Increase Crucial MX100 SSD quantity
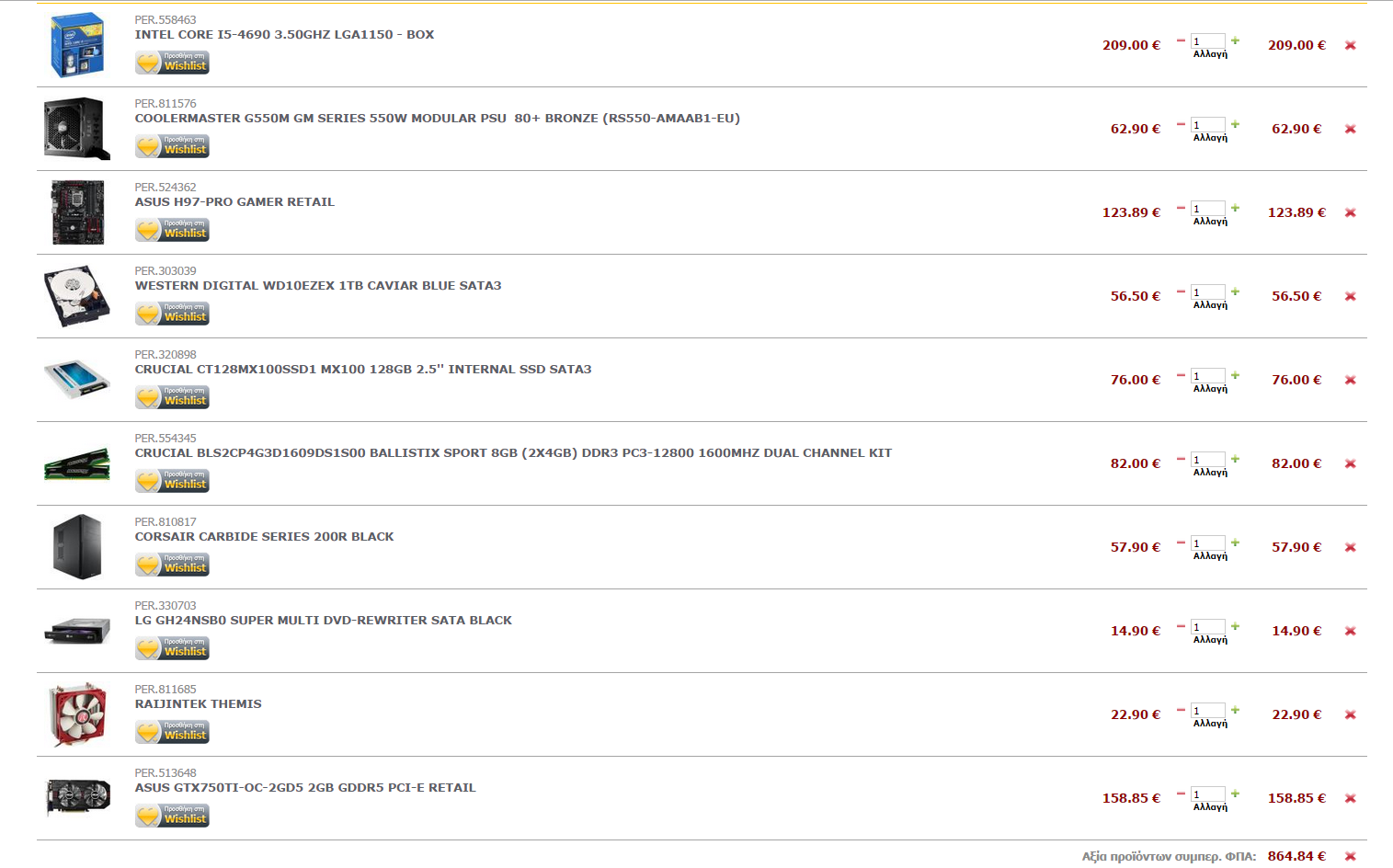The width and height of the screenshot is (1393, 868). [1235, 375]
